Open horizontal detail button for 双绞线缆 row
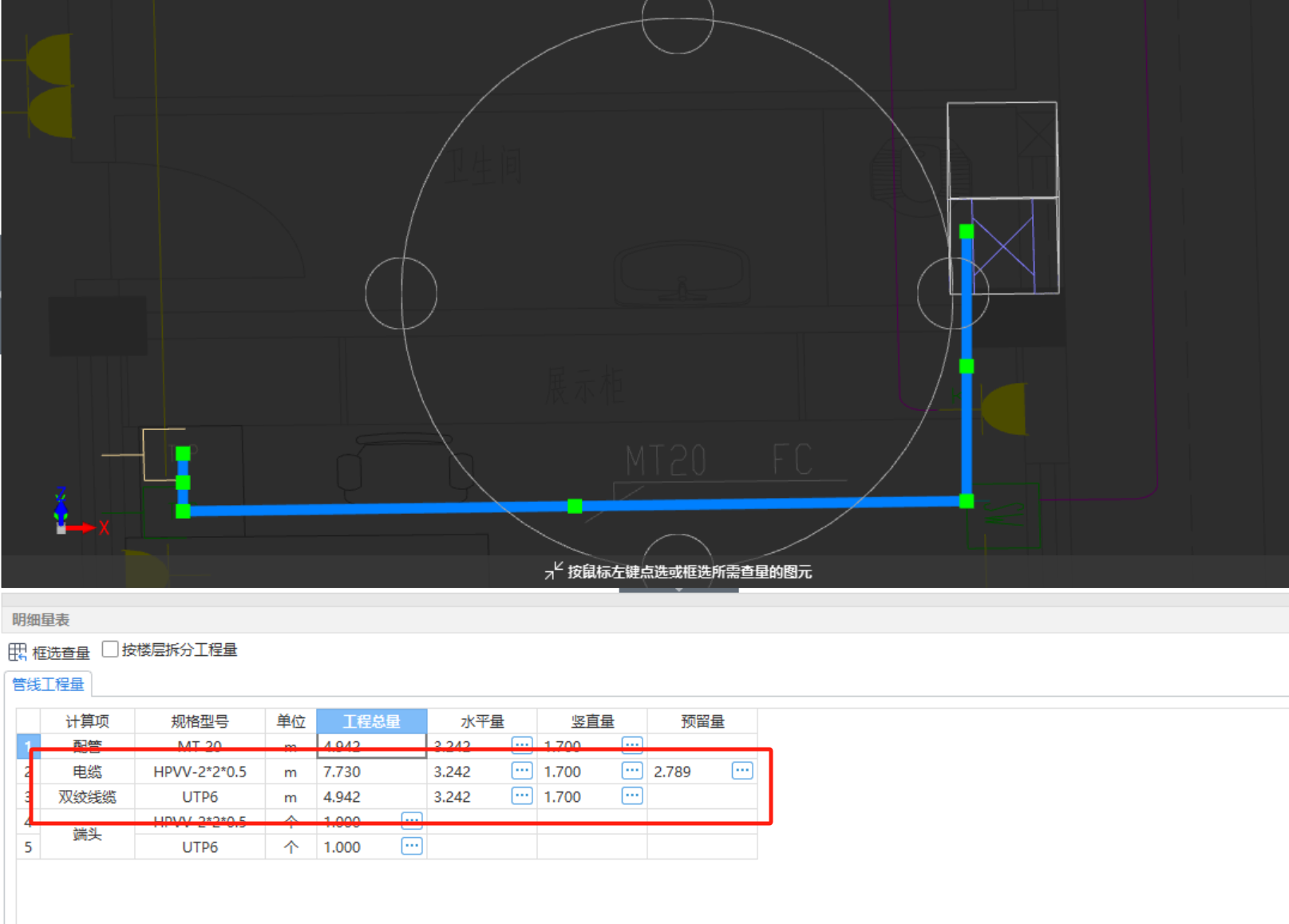1289x924 pixels. pos(522,796)
